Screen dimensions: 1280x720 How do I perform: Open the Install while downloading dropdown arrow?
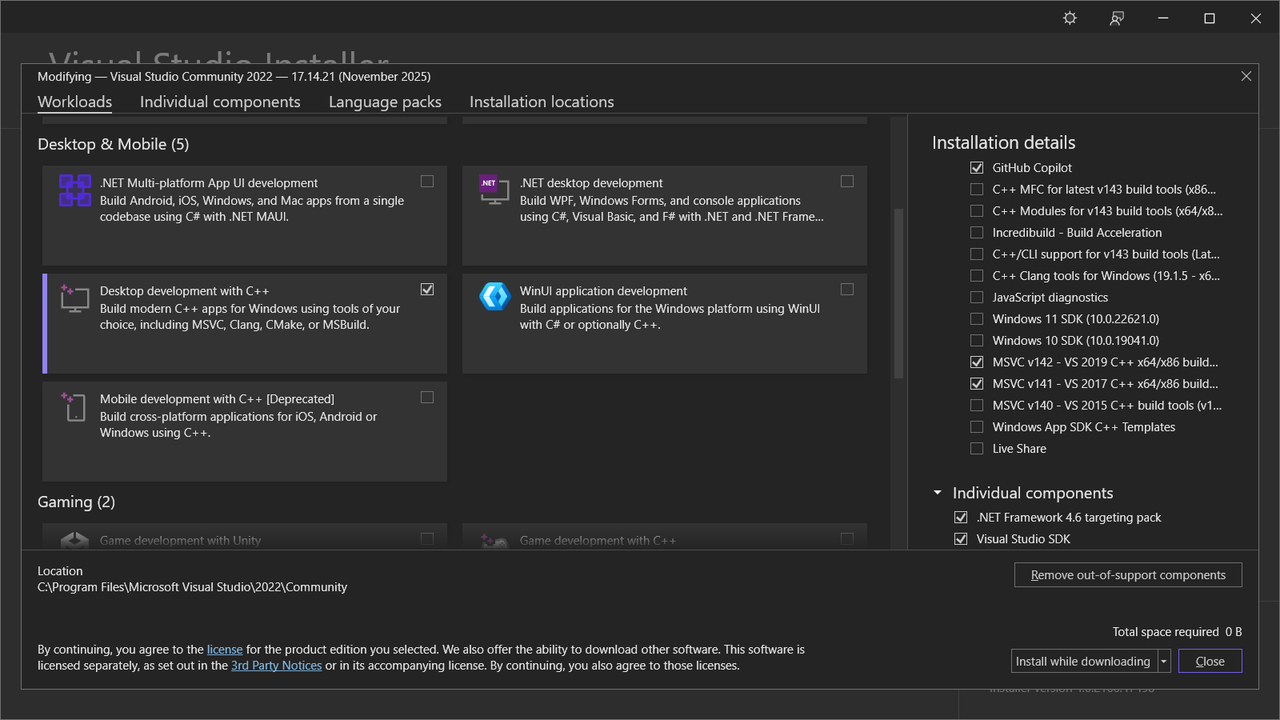pyautogui.click(x=1164, y=661)
